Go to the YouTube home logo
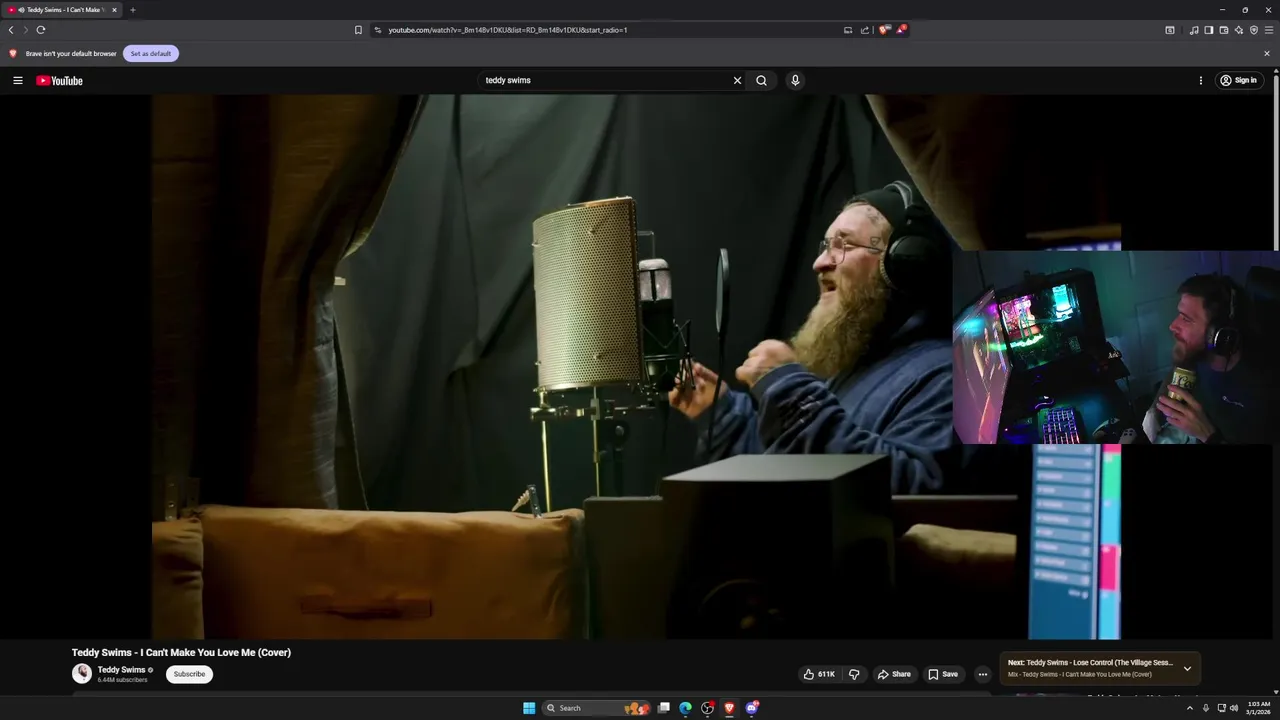 pyautogui.click(x=59, y=81)
